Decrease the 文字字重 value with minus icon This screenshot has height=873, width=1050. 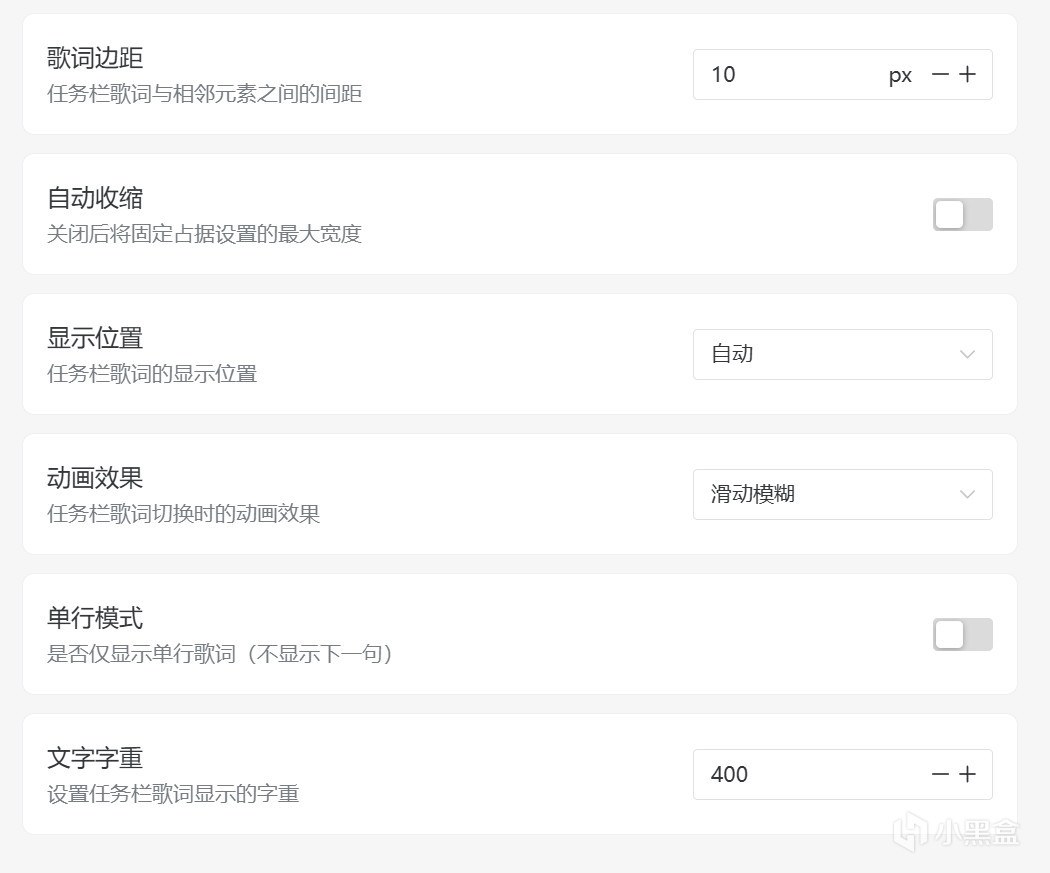[x=939, y=775]
